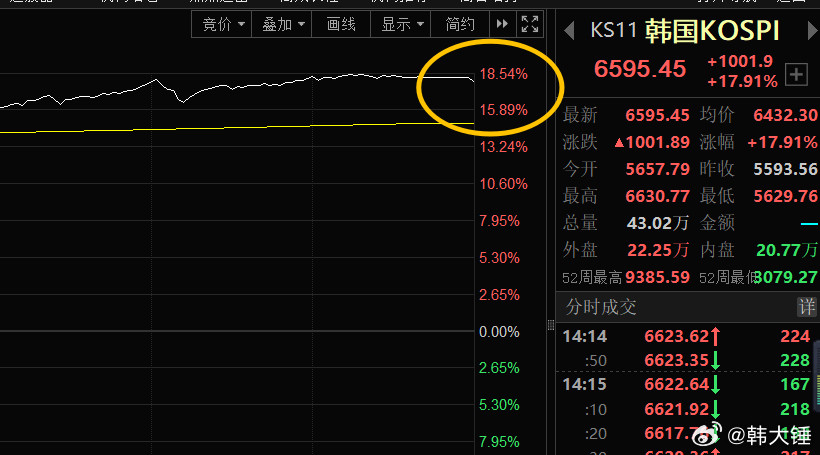Click the 最高 value 6630.77
This screenshot has height=455, width=820.
[x=657, y=196]
